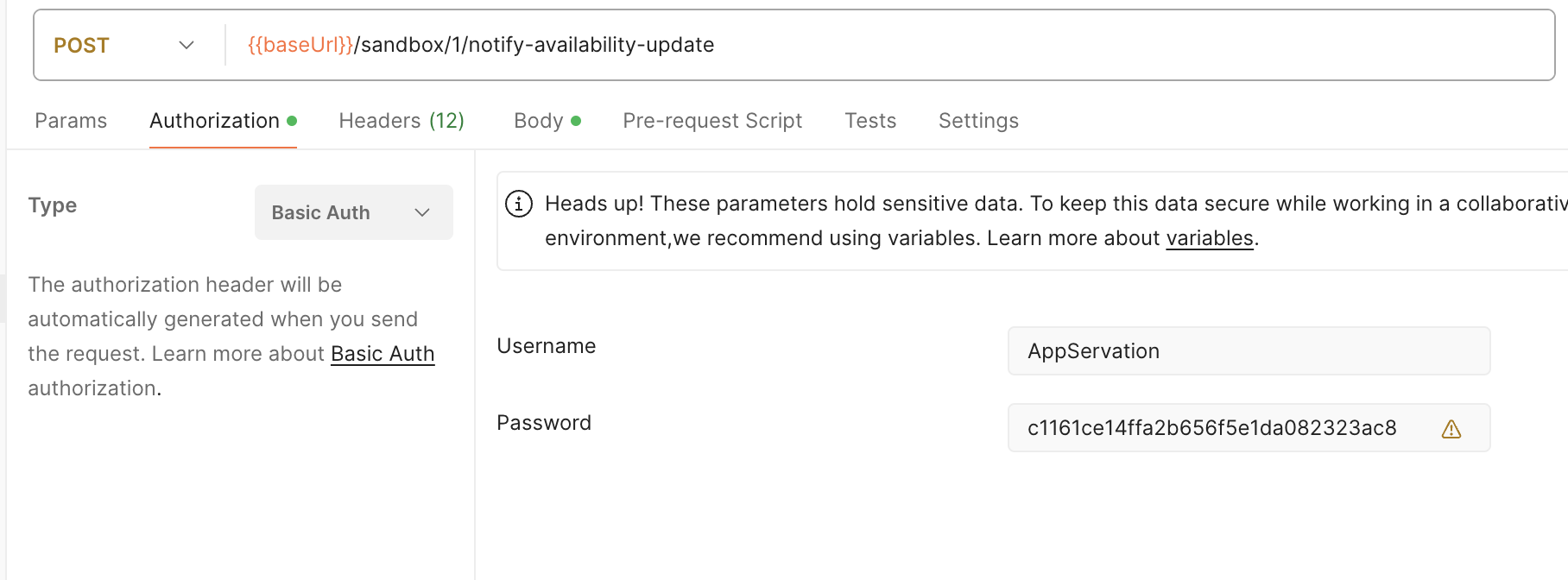Select the Authorization tab

[x=214, y=121]
